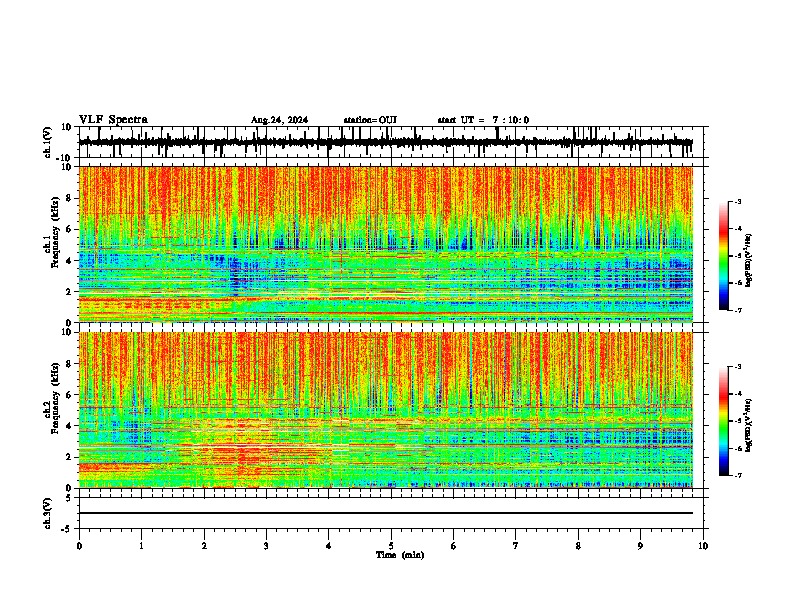Viewport: 792px width, 612px height.
Task: Click the ch.1 color bar log(PSD) label
Action: click(748, 261)
